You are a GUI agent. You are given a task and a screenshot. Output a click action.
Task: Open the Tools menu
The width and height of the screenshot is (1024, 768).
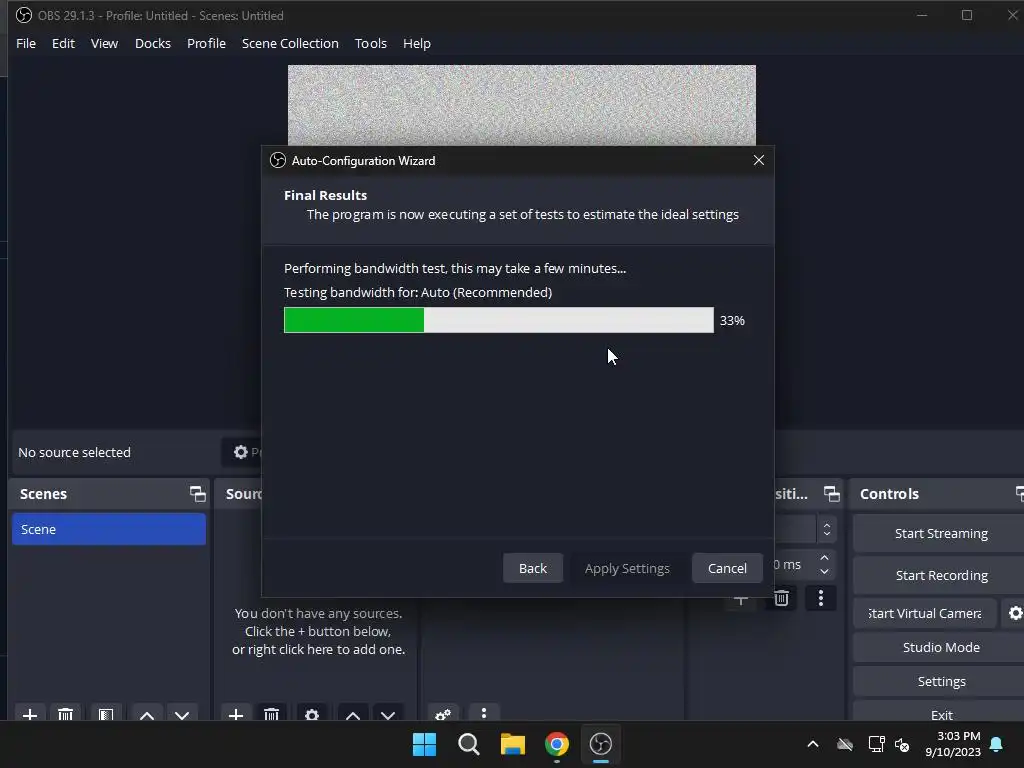point(370,43)
